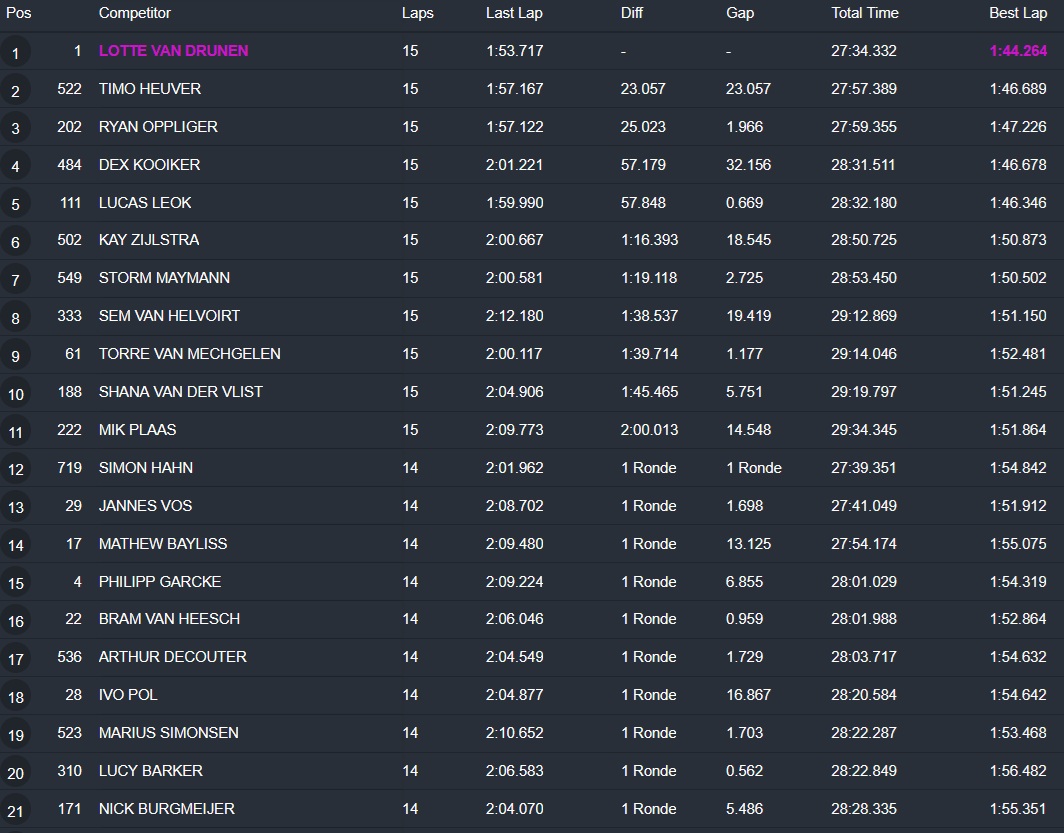Click the Gap column header
This screenshot has width=1064, height=833.
(739, 13)
